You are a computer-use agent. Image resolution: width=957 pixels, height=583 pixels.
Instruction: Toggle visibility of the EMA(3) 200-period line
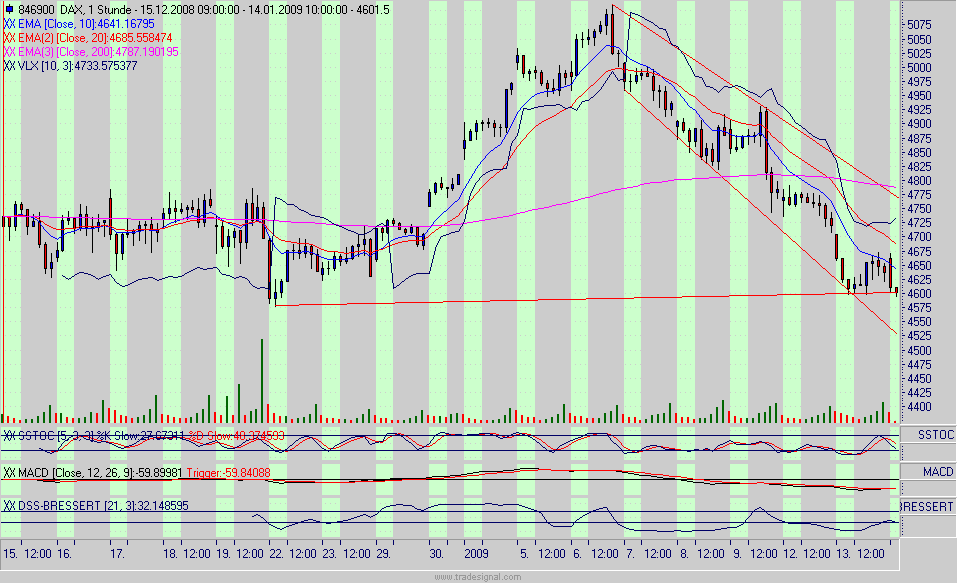[x=7, y=51]
